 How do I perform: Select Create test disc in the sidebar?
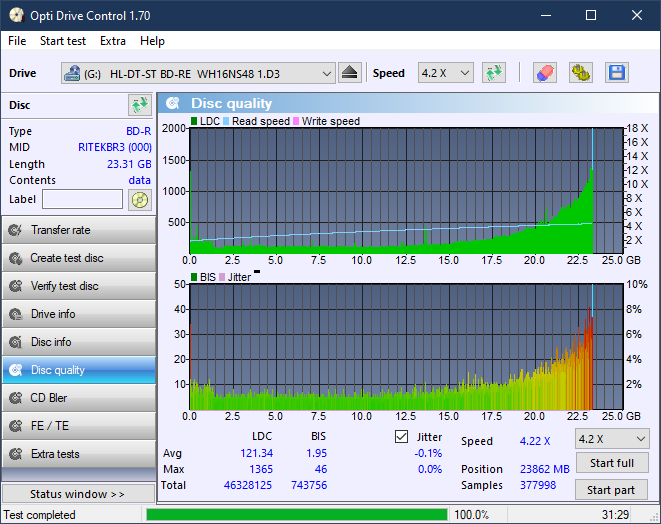point(79,258)
